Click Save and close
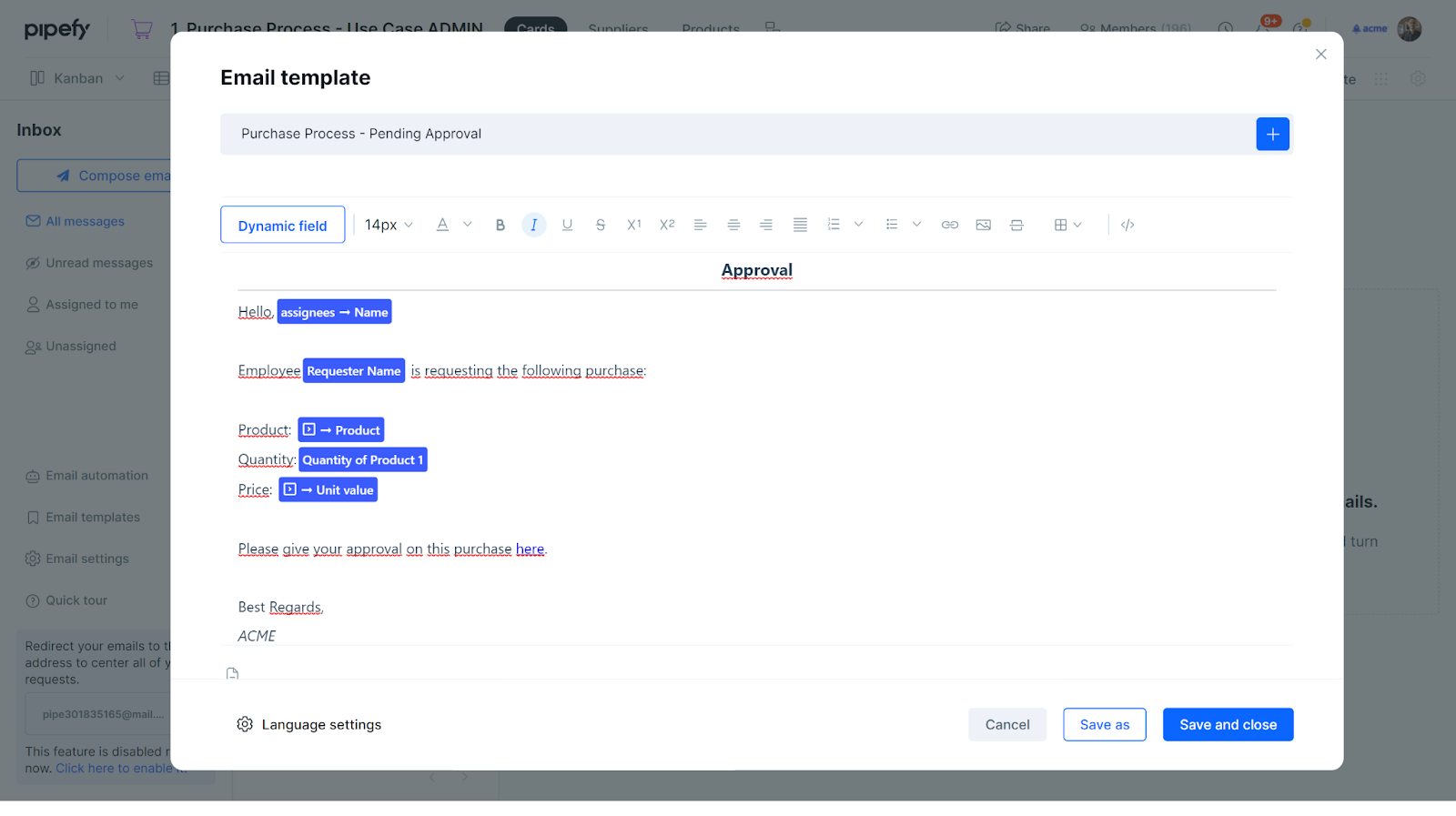Viewport: 1456px width, 816px height. tap(1228, 725)
